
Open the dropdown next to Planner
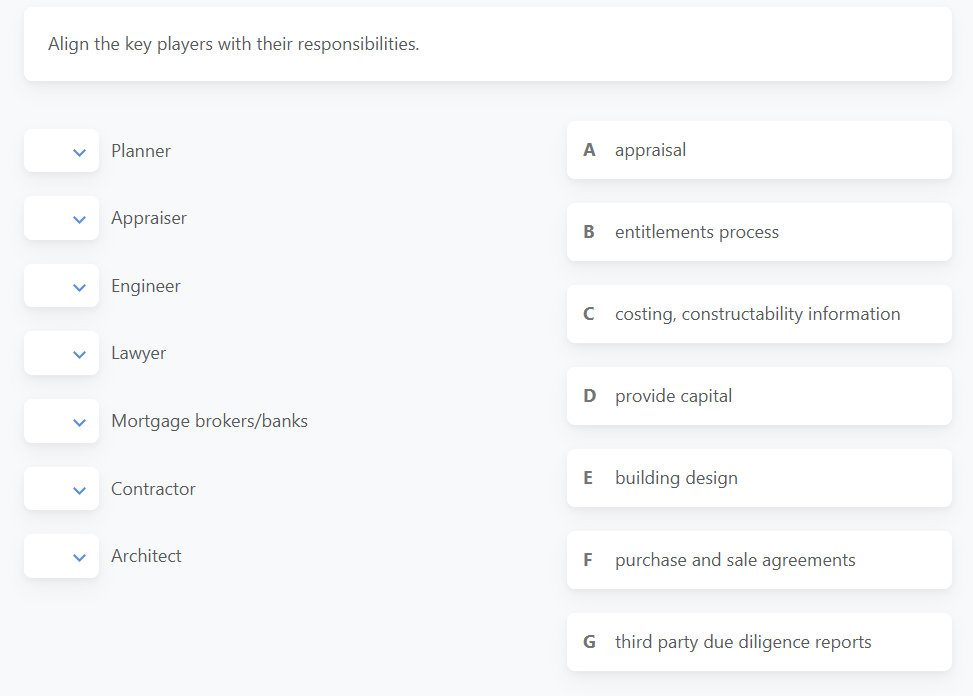pyautogui.click(x=61, y=150)
